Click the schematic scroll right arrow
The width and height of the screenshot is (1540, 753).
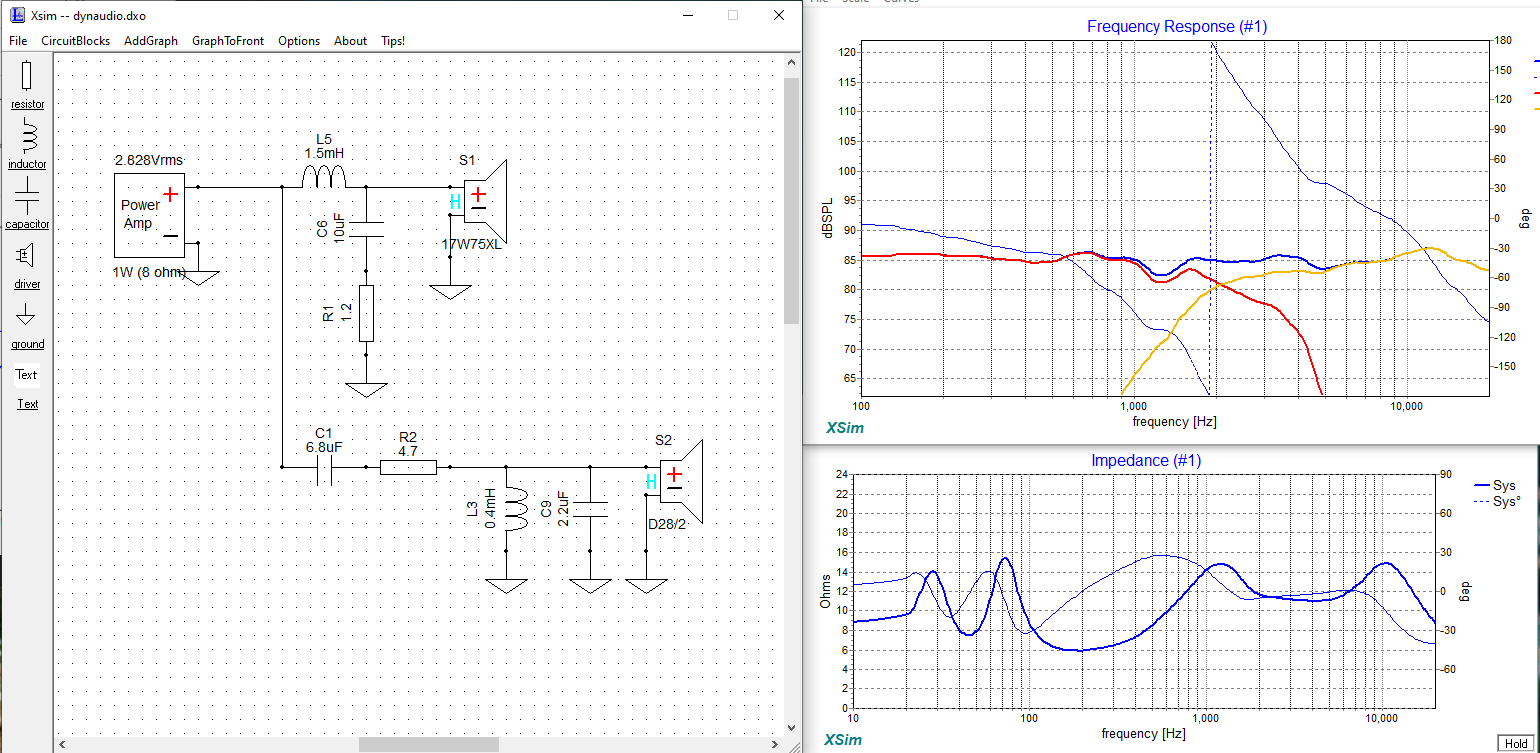(x=775, y=744)
